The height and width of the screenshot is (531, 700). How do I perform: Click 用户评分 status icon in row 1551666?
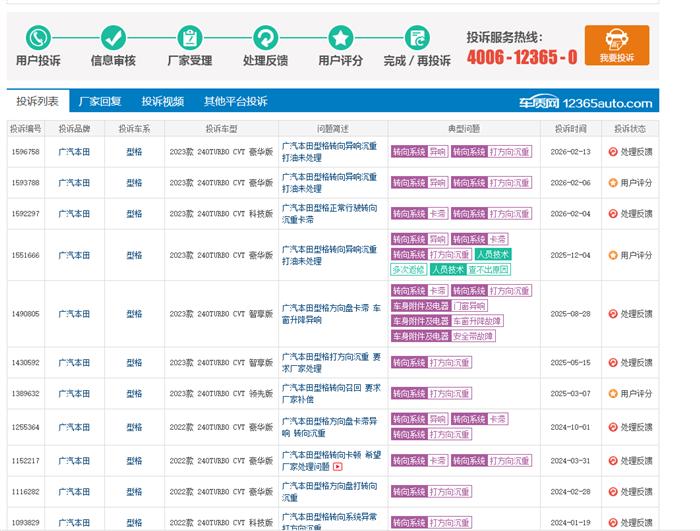click(x=613, y=255)
